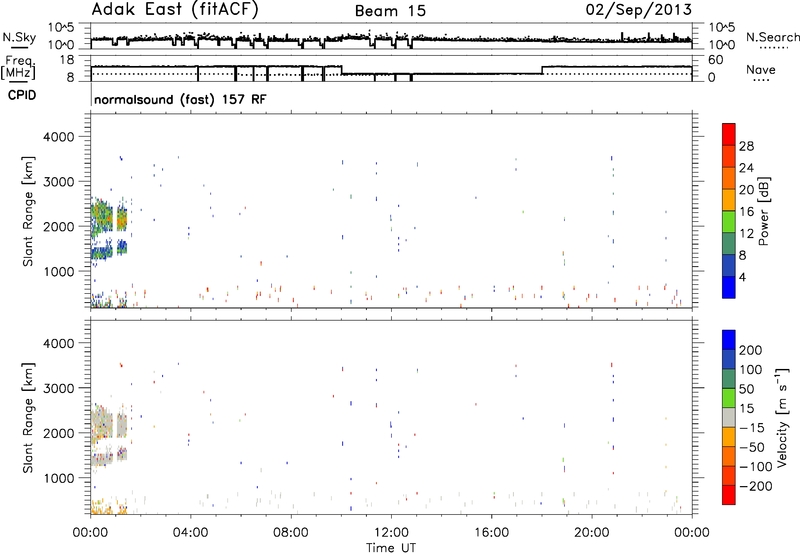The height and width of the screenshot is (554, 800).
Task: Click the noise panel left '10^5' tick
Action: 61,27
